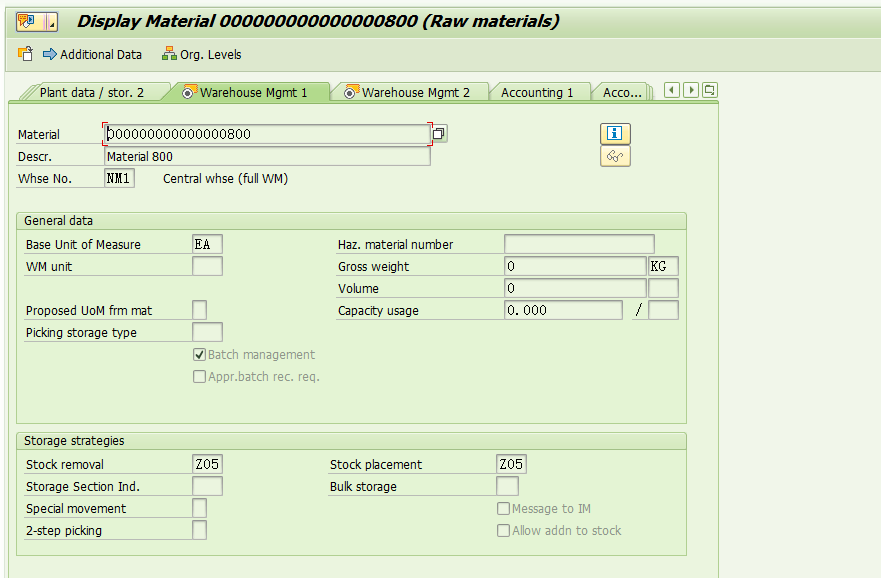Open the Accounting 1 tab
Image resolution: width=881 pixels, height=578 pixels.
(539, 90)
